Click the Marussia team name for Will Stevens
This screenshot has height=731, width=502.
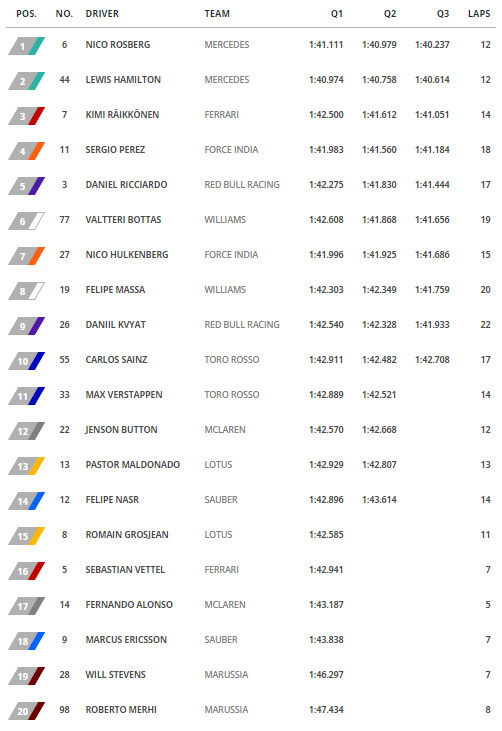pos(226,675)
